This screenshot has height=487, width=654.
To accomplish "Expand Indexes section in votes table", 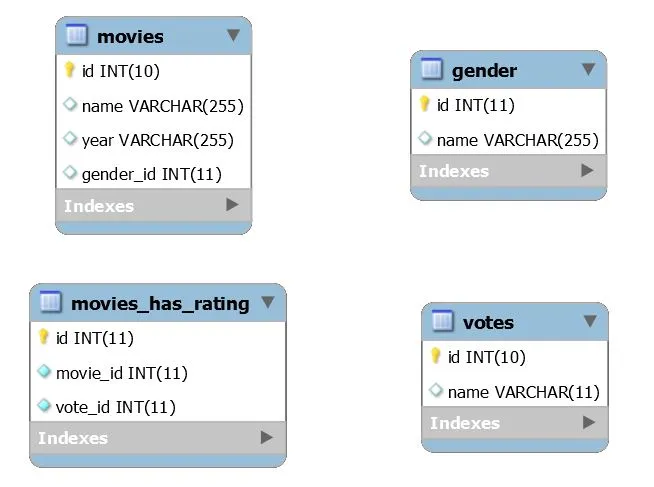I will 588,423.
